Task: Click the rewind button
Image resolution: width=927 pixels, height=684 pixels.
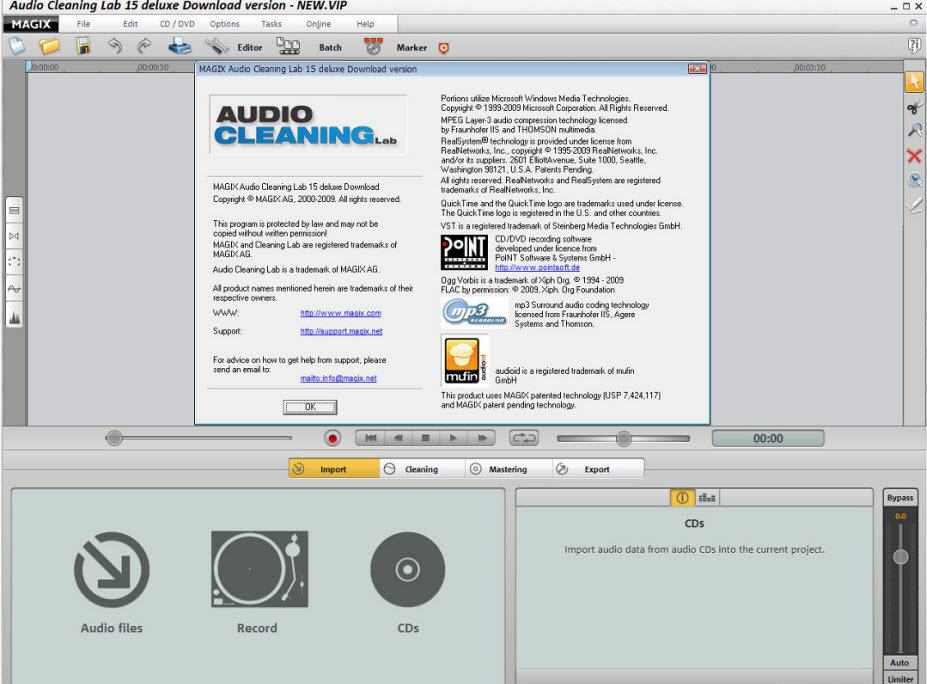Action: 398,438
